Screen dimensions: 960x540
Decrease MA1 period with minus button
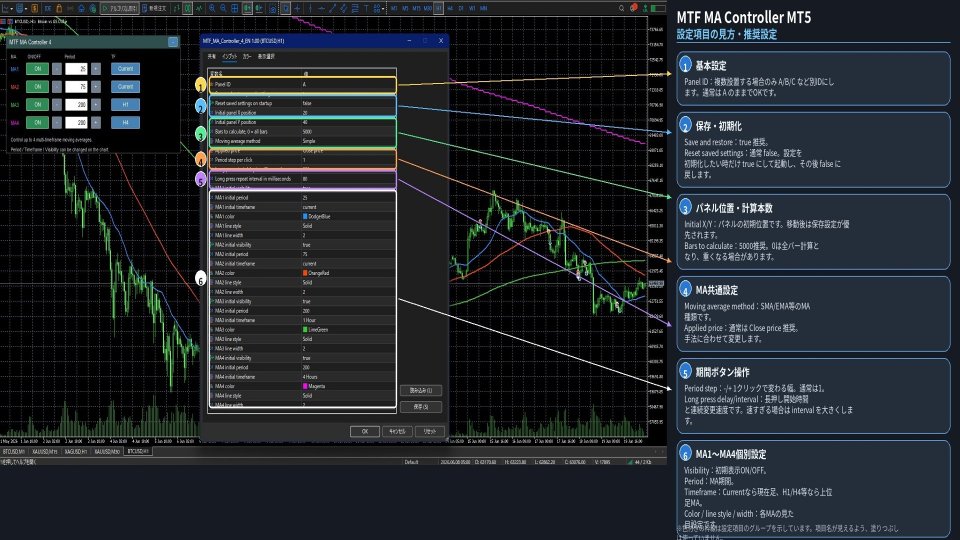57,69
